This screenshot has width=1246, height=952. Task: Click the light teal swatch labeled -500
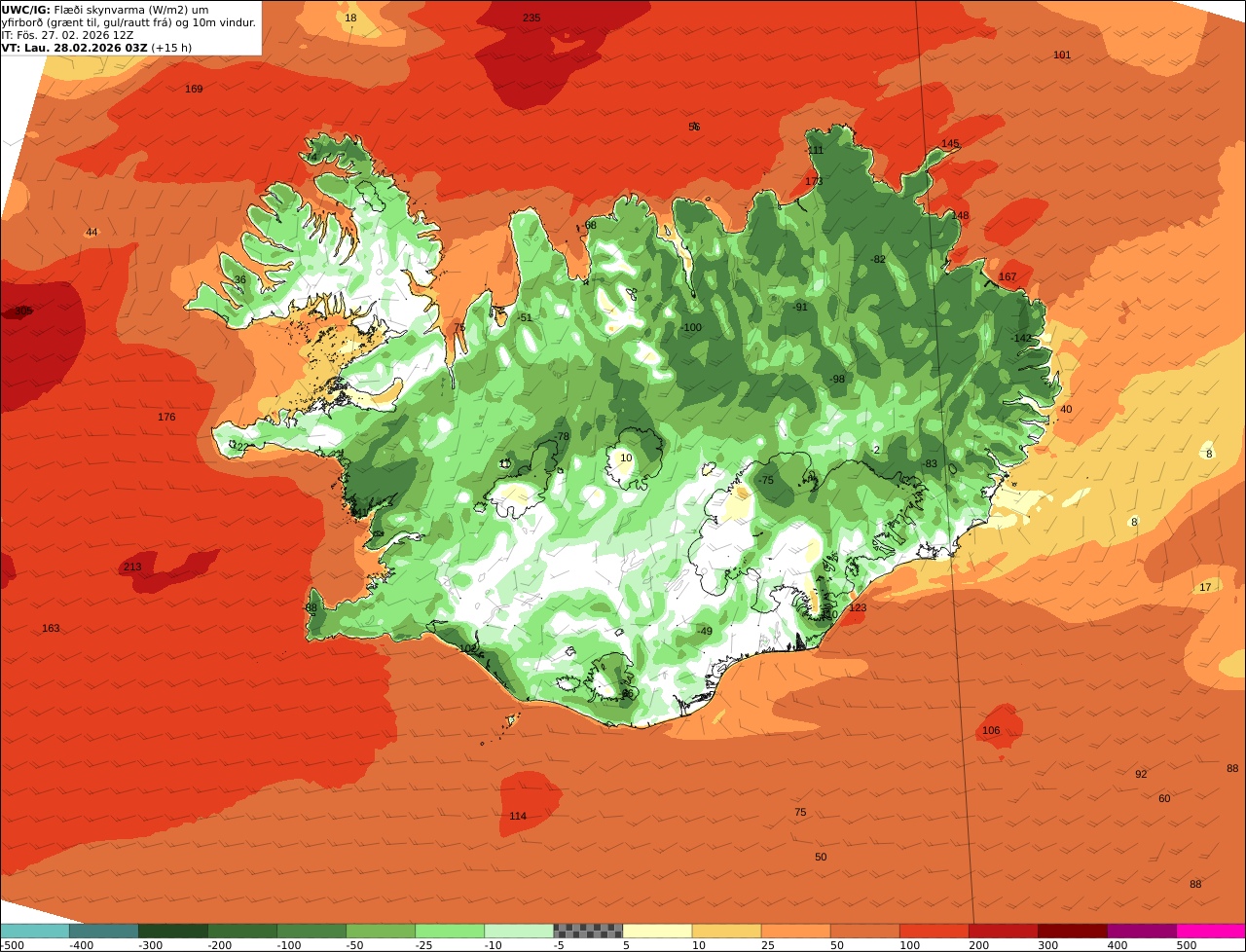(35, 931)
